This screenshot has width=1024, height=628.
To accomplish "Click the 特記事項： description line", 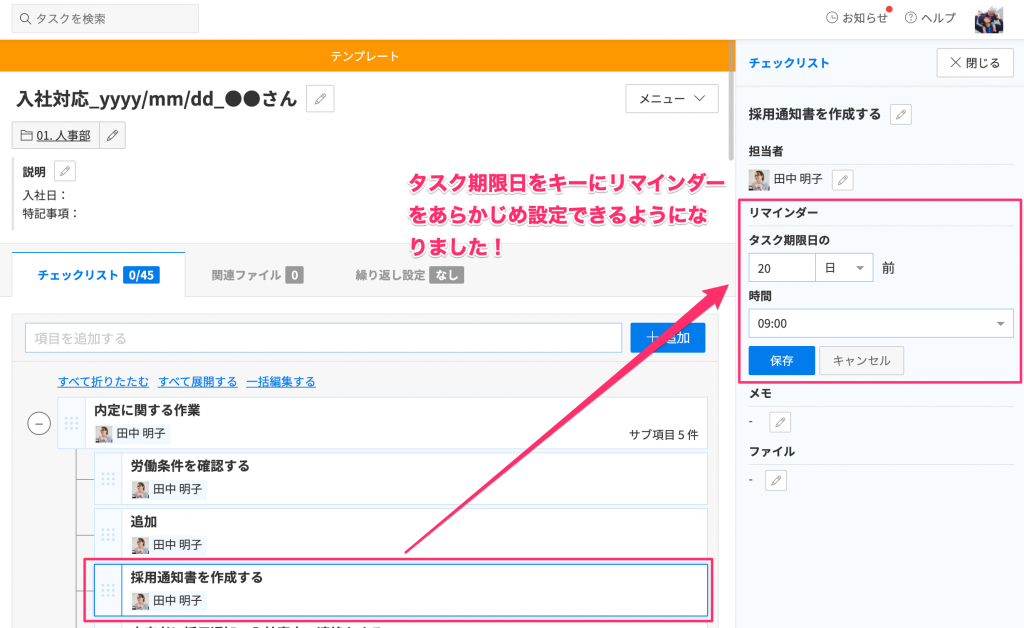I will point(51,213).
